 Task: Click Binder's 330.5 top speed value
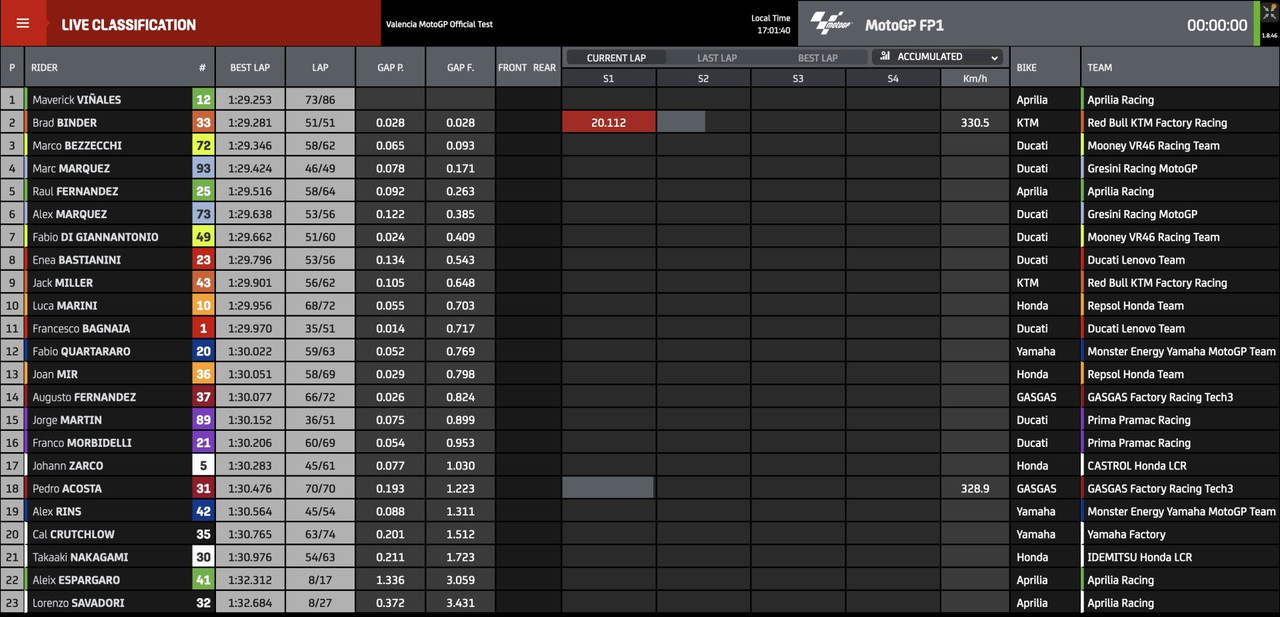(975, 123)
